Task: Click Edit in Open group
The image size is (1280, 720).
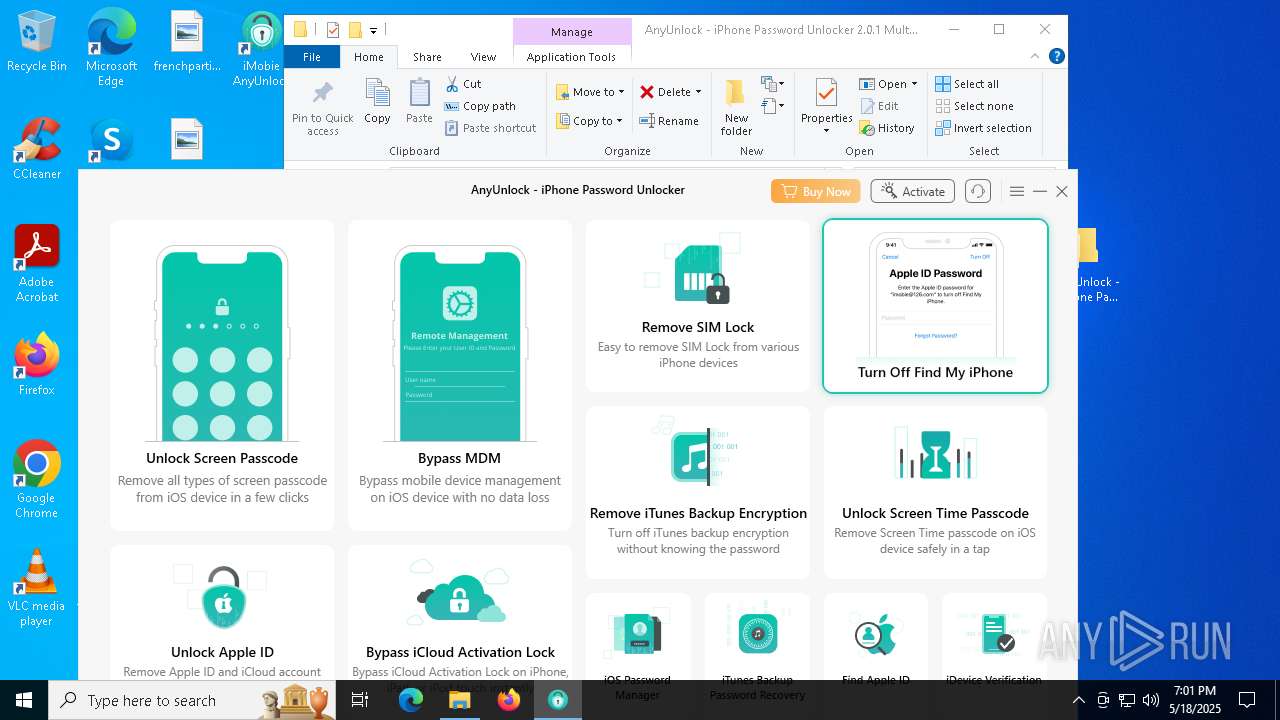Action: pyautogui.click(x=879, y=106)
